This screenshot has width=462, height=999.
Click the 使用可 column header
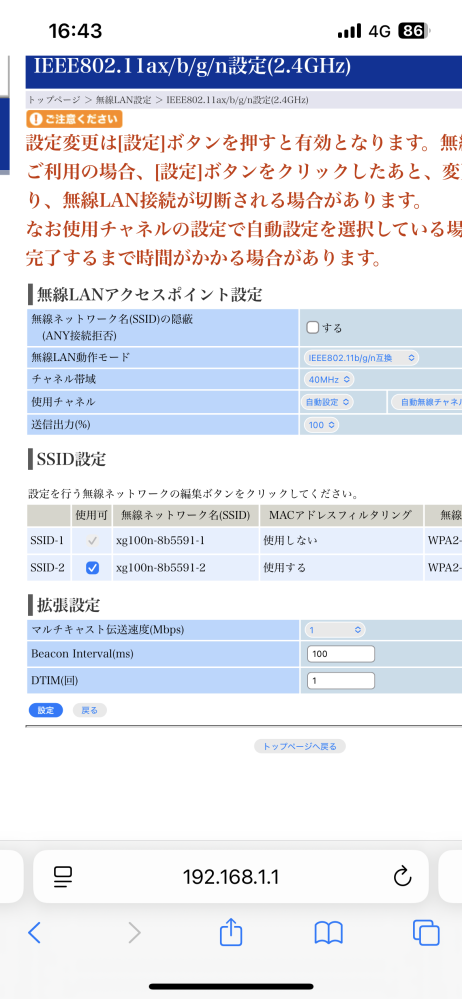pos(92,515)
